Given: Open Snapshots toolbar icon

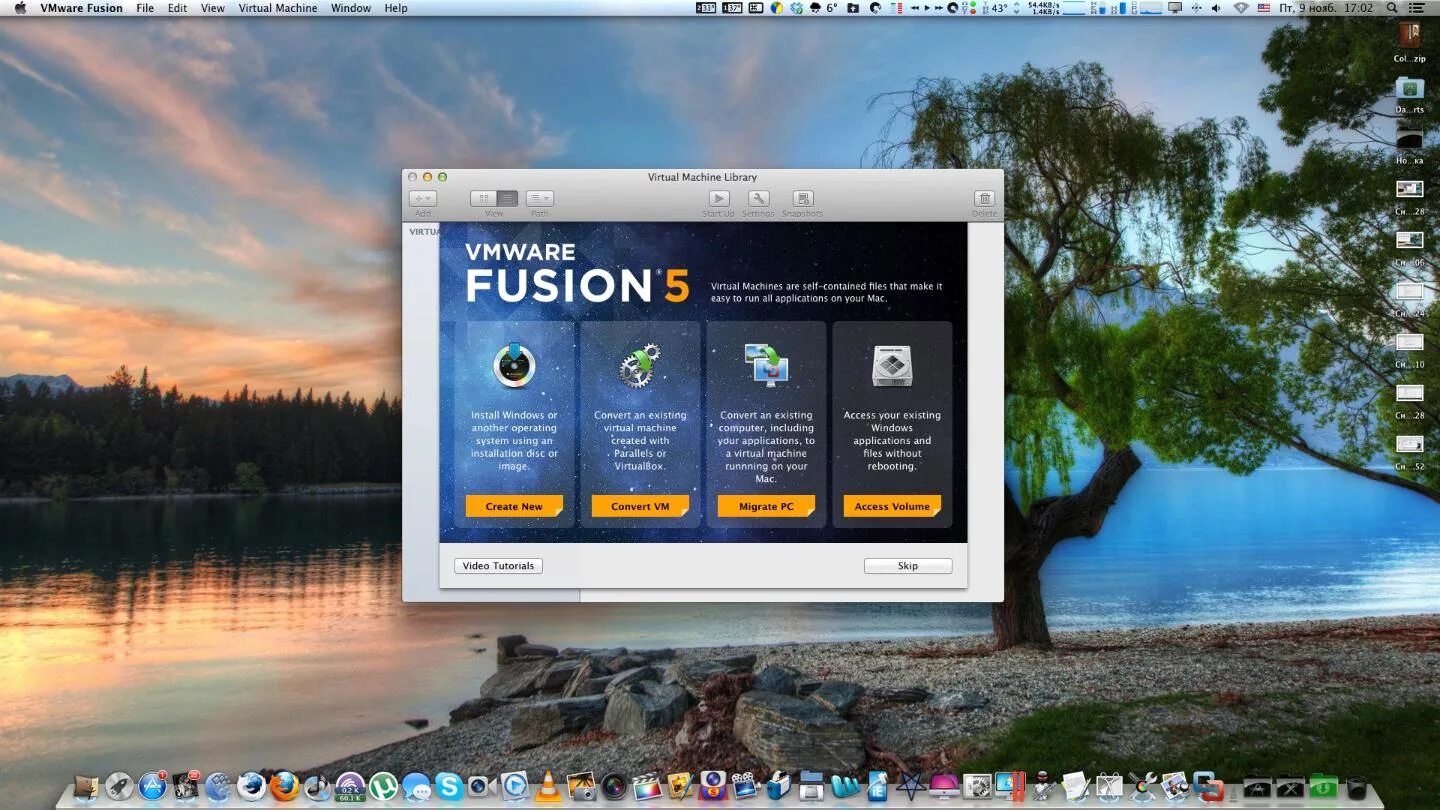Looking at the screenshot, I should point(803,199).
